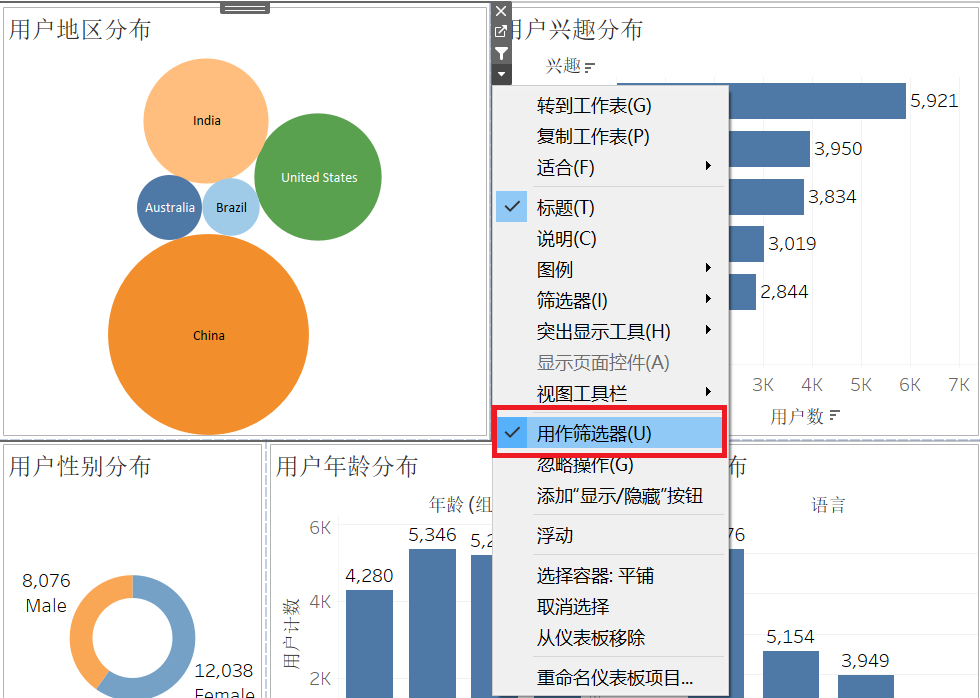Select the language bar labeled 5,154
Viewport: 980px width, 698px height.
pyautogui.click(x=791, y=674)
